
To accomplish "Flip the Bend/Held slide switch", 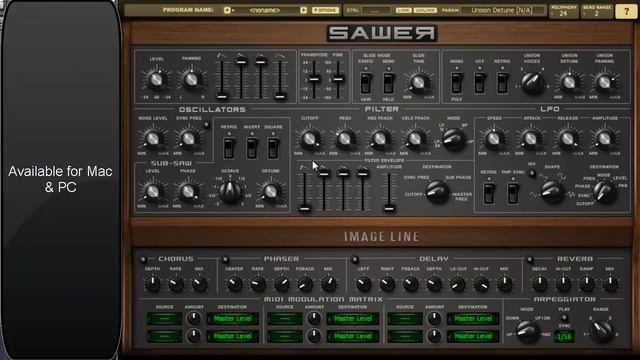I will click(388, 83).
